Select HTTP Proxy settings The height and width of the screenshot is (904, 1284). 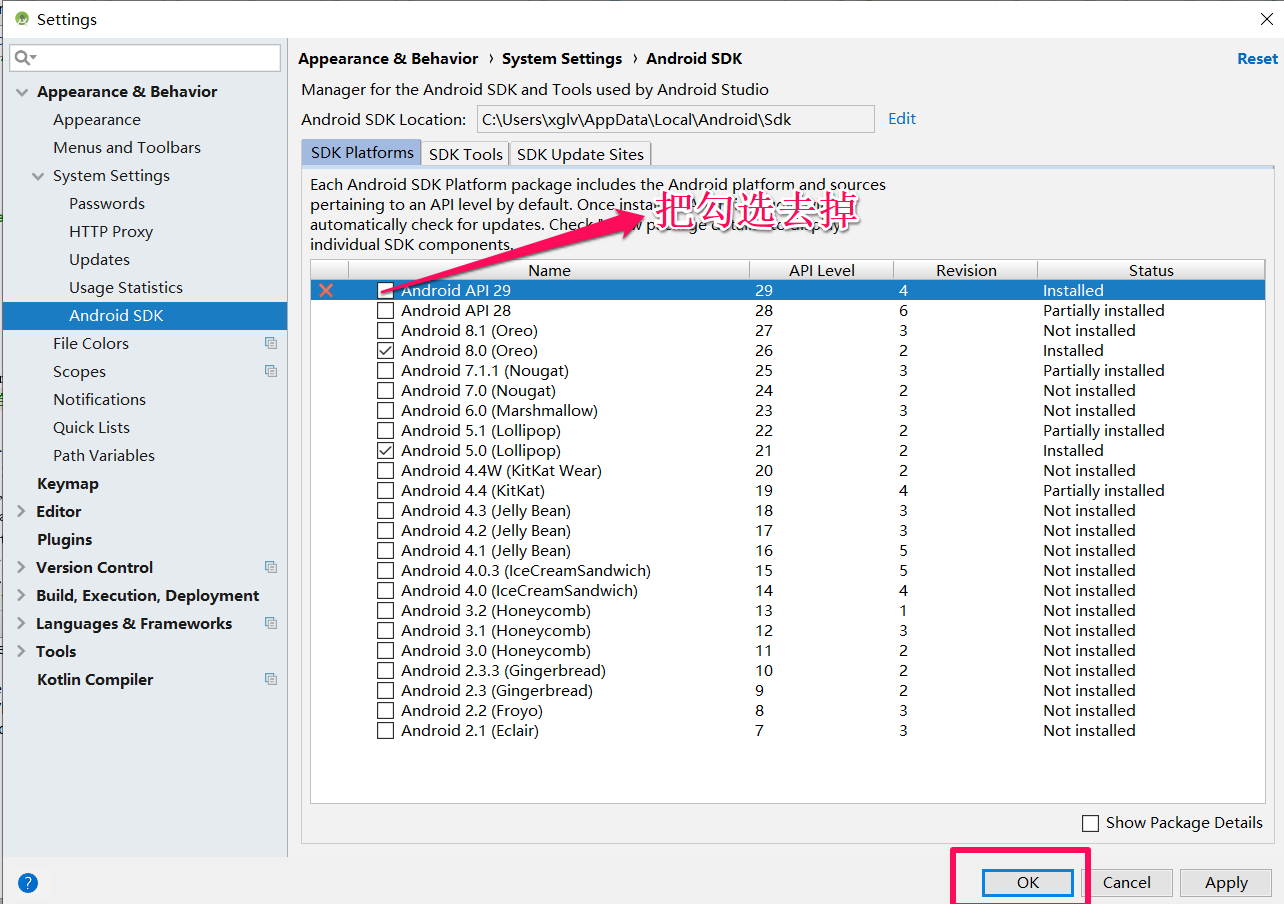111,232
